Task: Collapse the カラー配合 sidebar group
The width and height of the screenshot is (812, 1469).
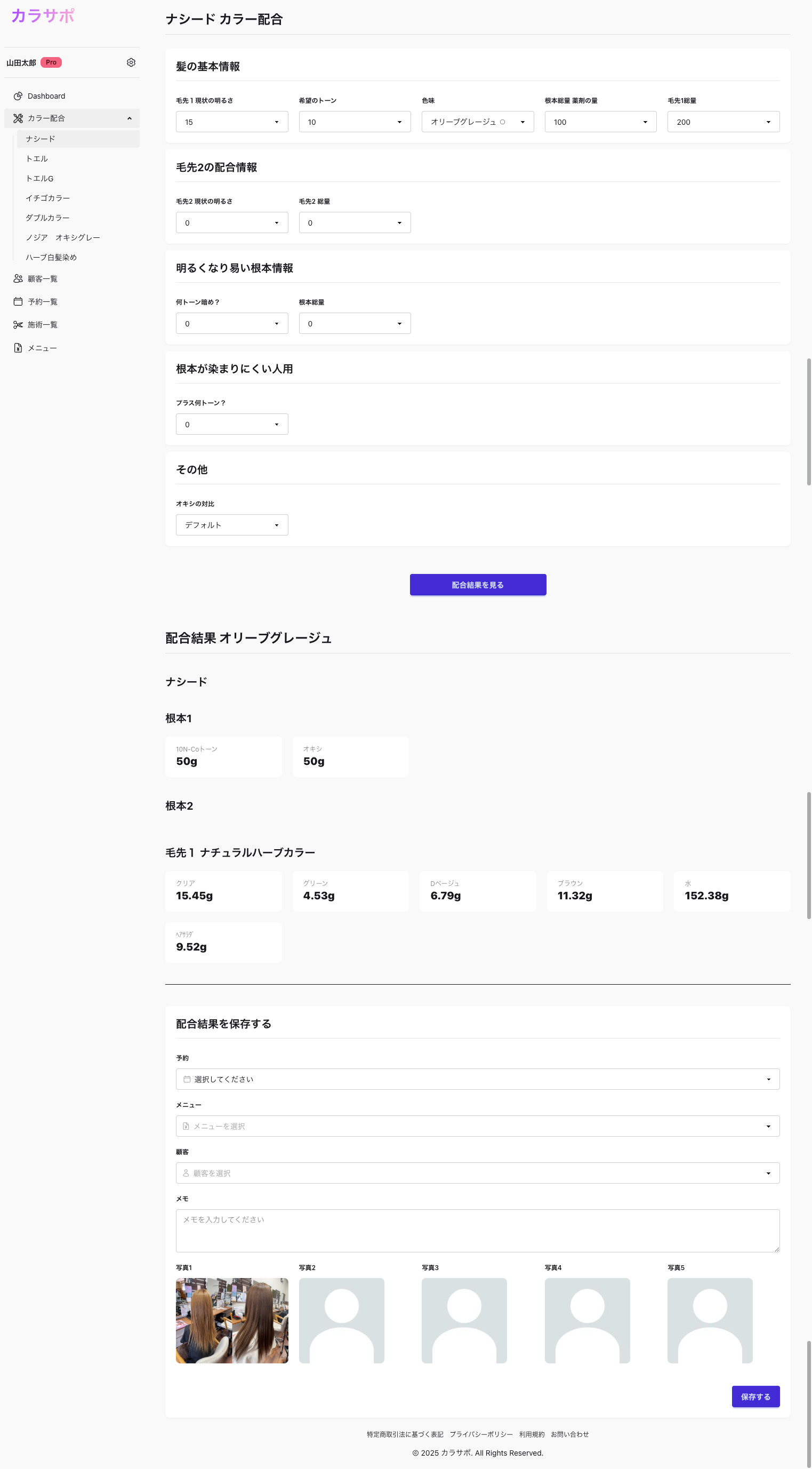Action: [130, 118]
